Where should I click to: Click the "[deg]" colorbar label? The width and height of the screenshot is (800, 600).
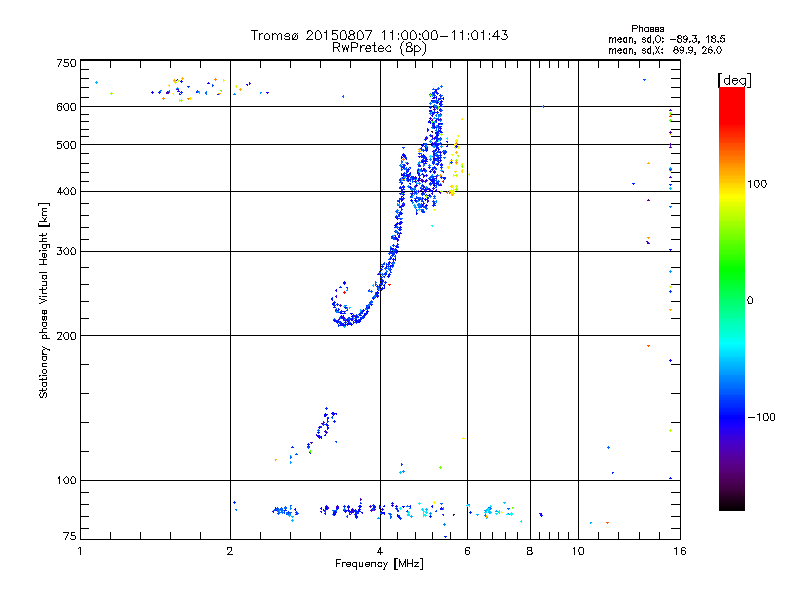(734, 80)
